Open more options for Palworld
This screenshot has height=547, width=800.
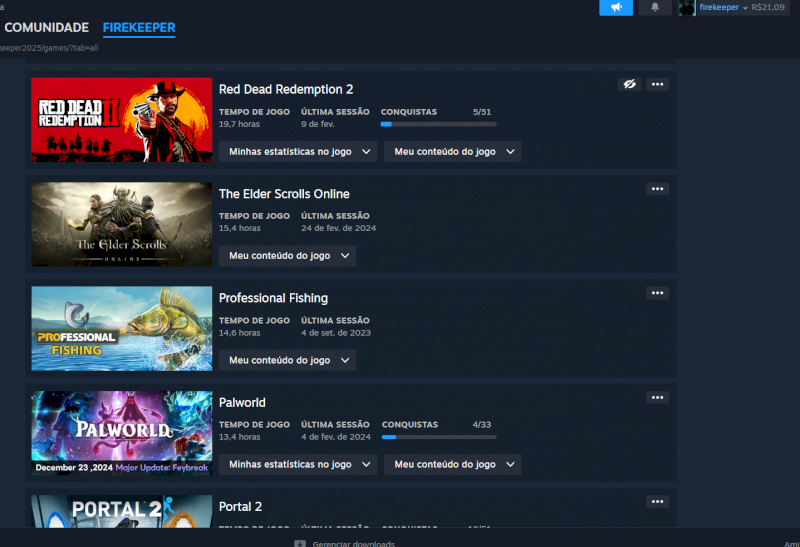coord(657,397)
